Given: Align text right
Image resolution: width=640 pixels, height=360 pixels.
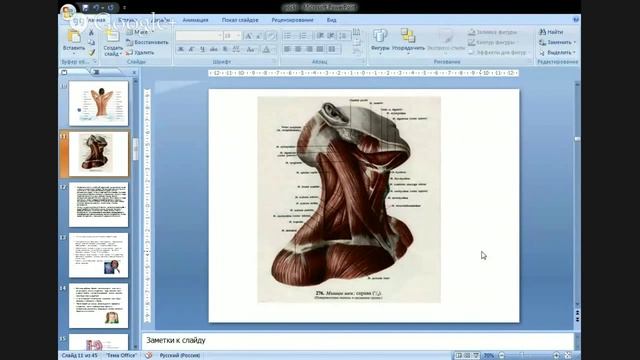Looking at the screenshot, I should pyautogui.click(x=309, y=49).
